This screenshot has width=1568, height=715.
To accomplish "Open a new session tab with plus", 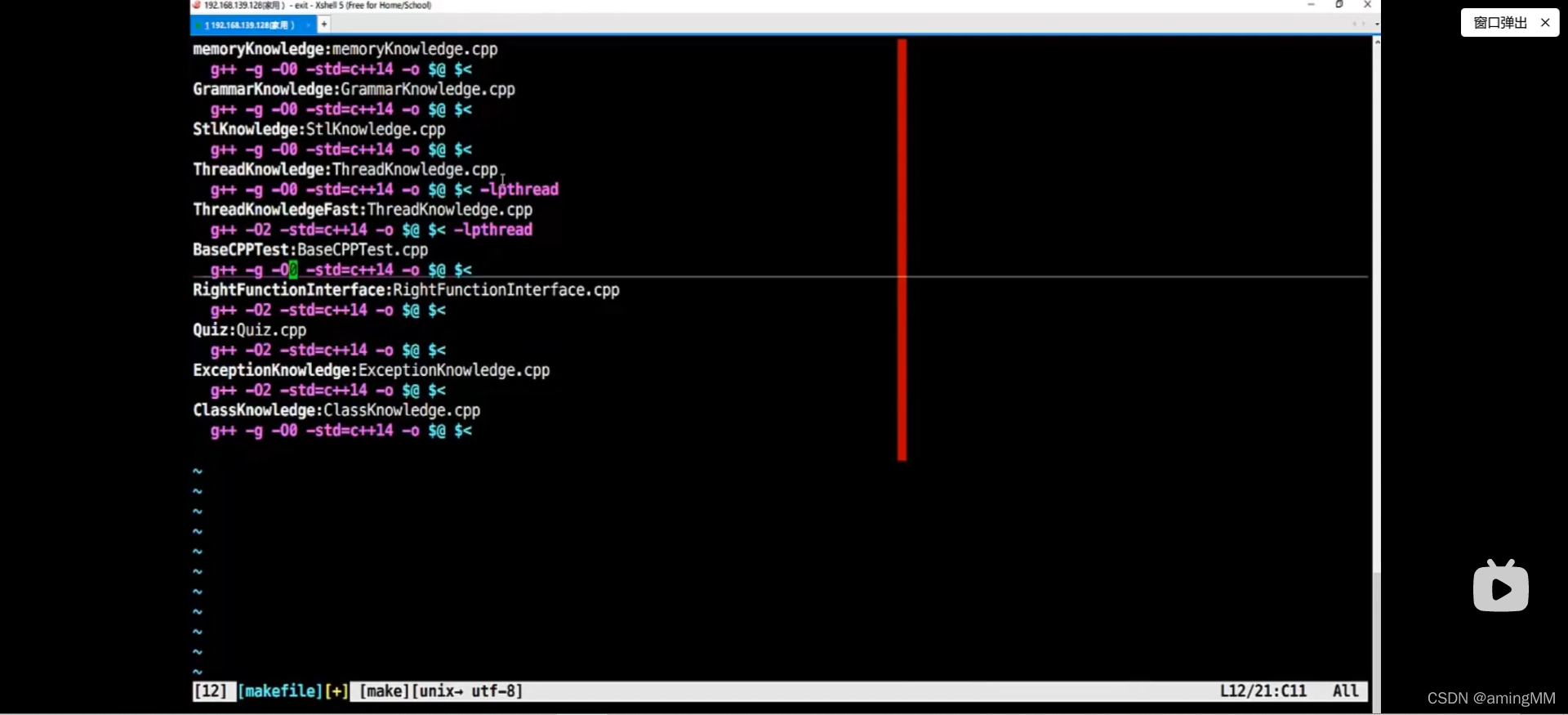I will tap(324, 25).
